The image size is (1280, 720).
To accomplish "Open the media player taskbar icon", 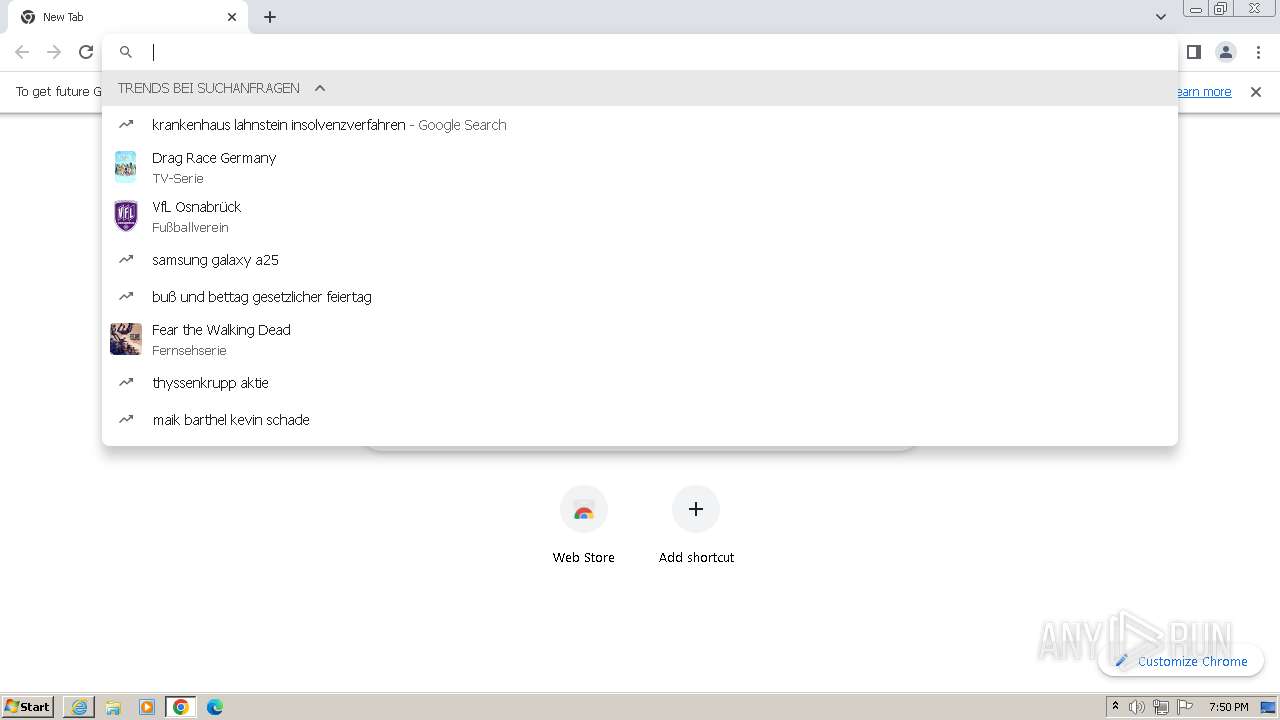I will pyautogui.click(x=147, y=707).
